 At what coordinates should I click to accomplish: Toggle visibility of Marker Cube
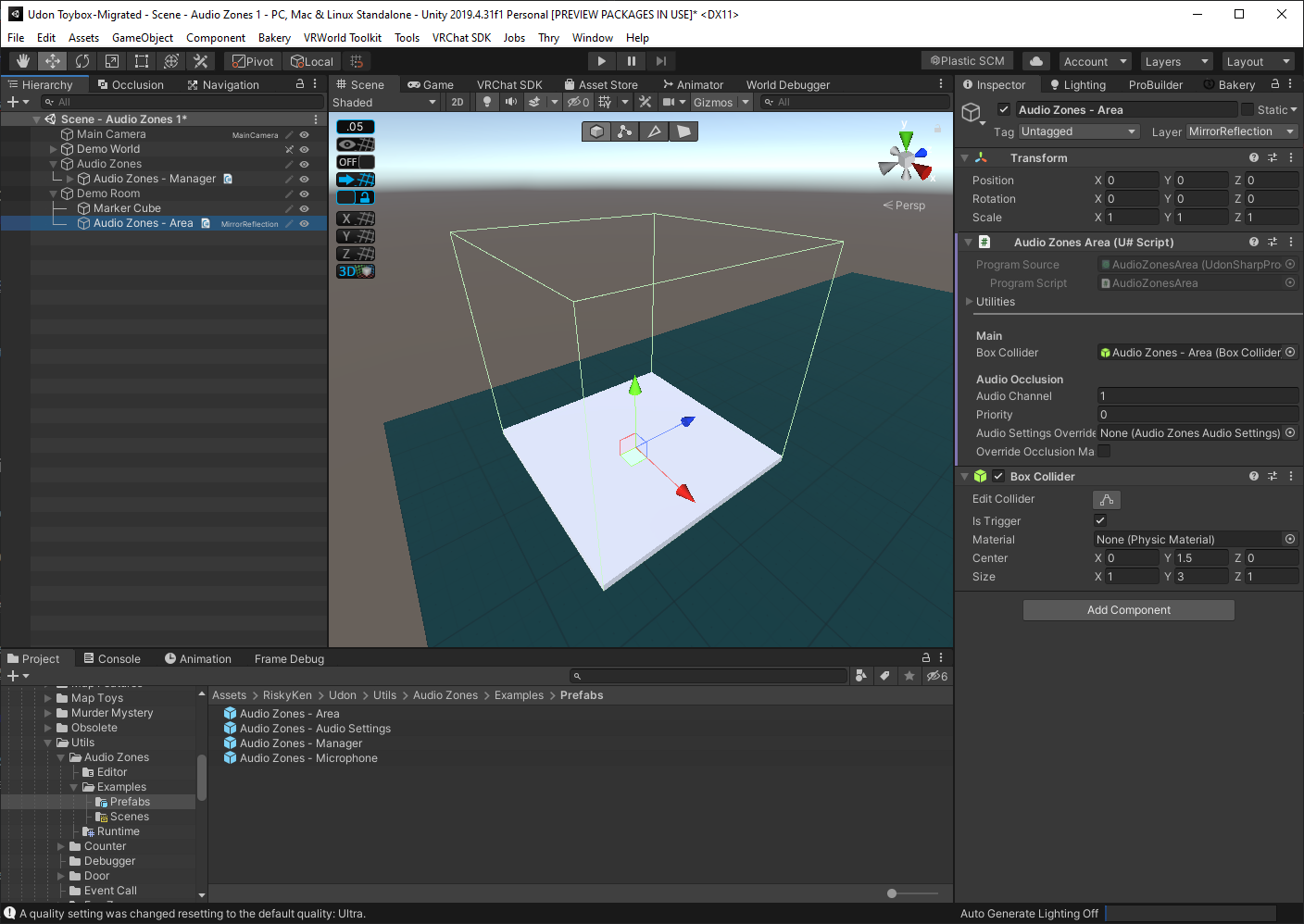(304, 208)
